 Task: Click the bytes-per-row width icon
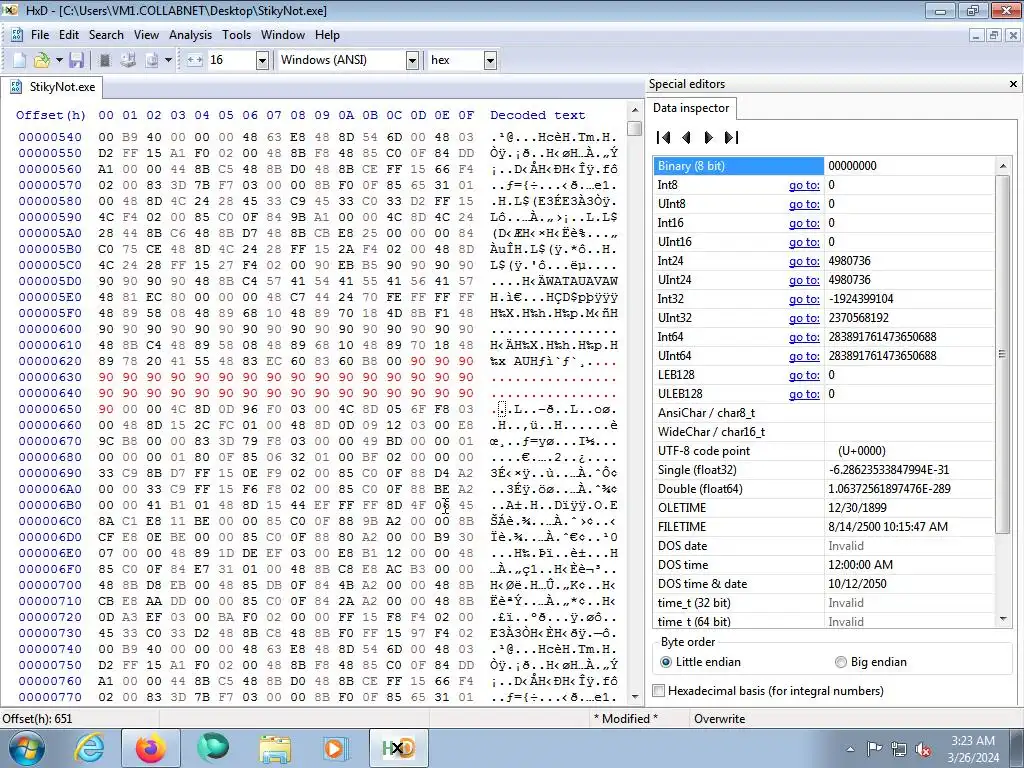coord(195,60)
